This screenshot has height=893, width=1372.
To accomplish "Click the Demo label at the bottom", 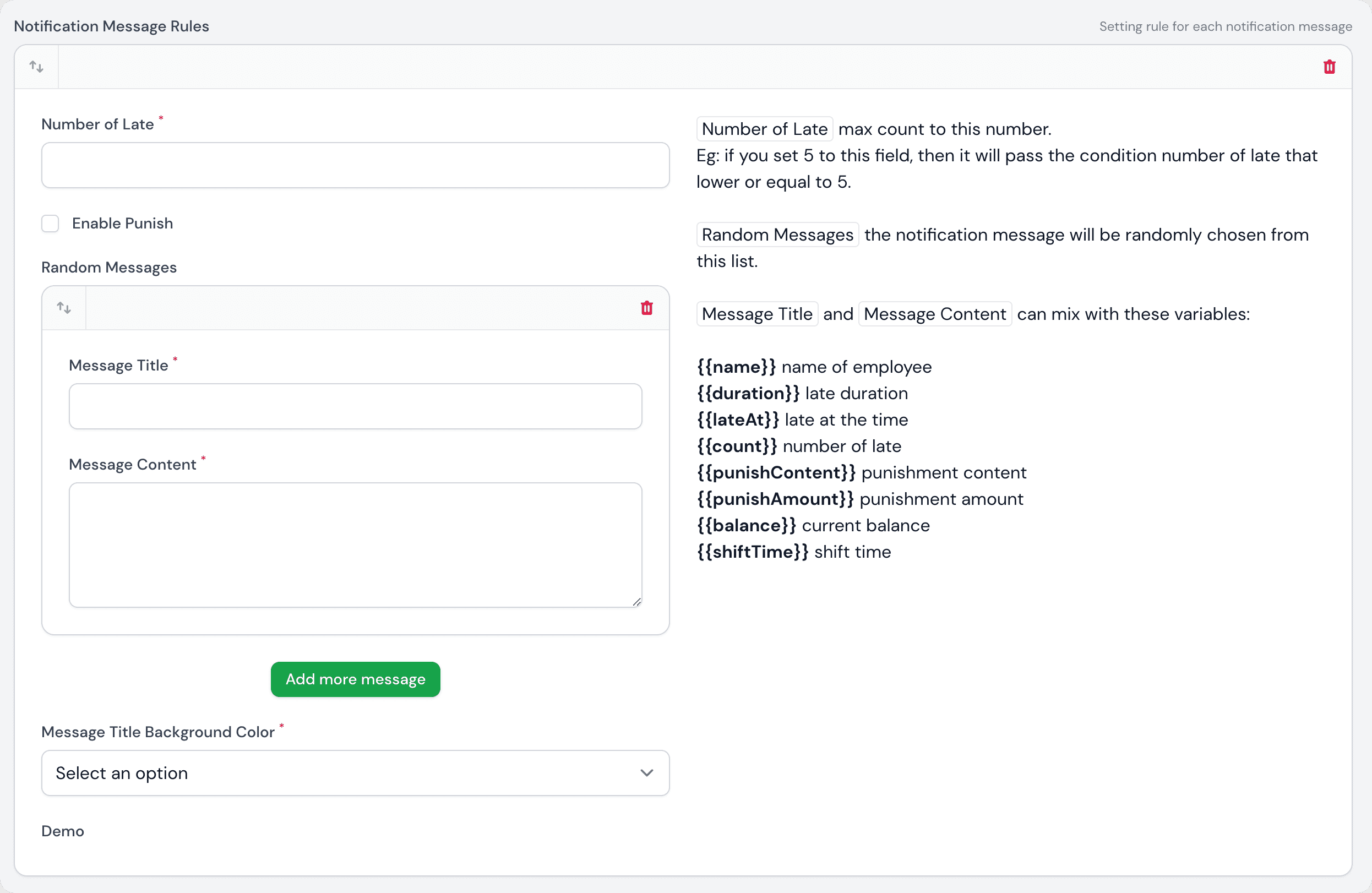I will tap(63, 831).
